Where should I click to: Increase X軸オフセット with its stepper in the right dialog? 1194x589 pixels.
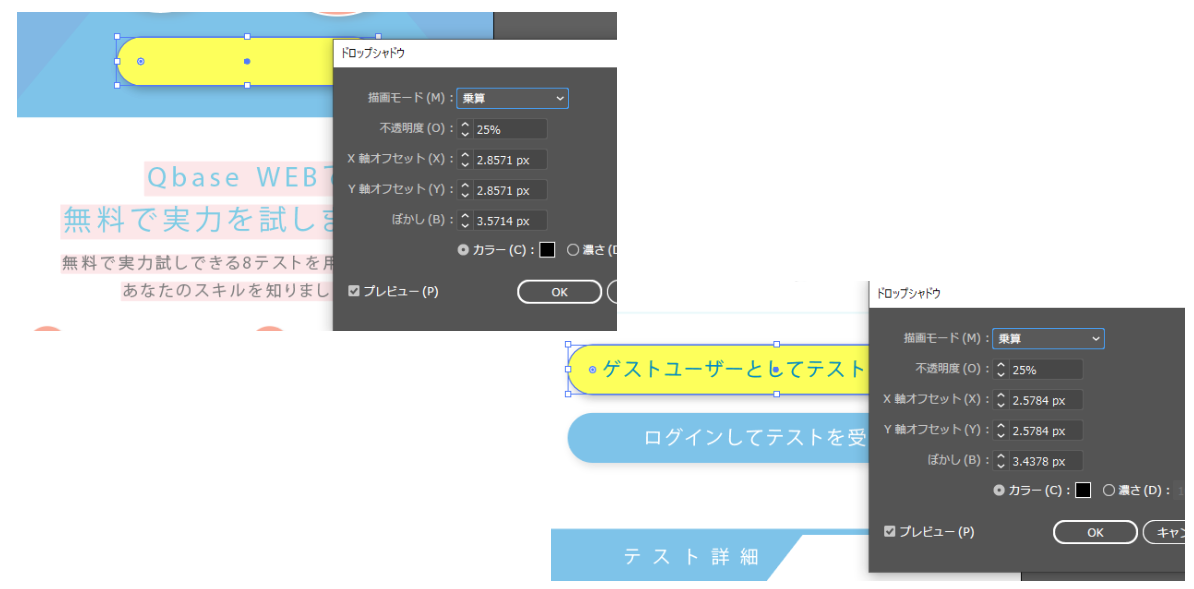(1000, 396)
